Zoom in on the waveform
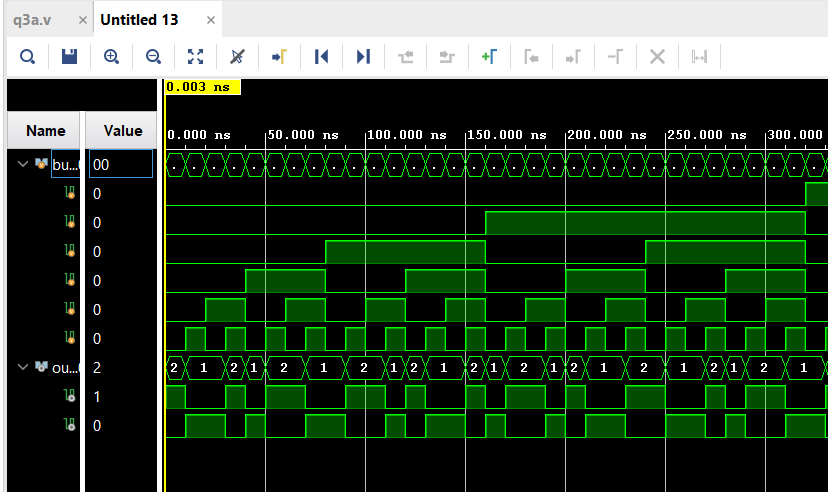Screen dimensions: 828x492 (x=111, y=57)
